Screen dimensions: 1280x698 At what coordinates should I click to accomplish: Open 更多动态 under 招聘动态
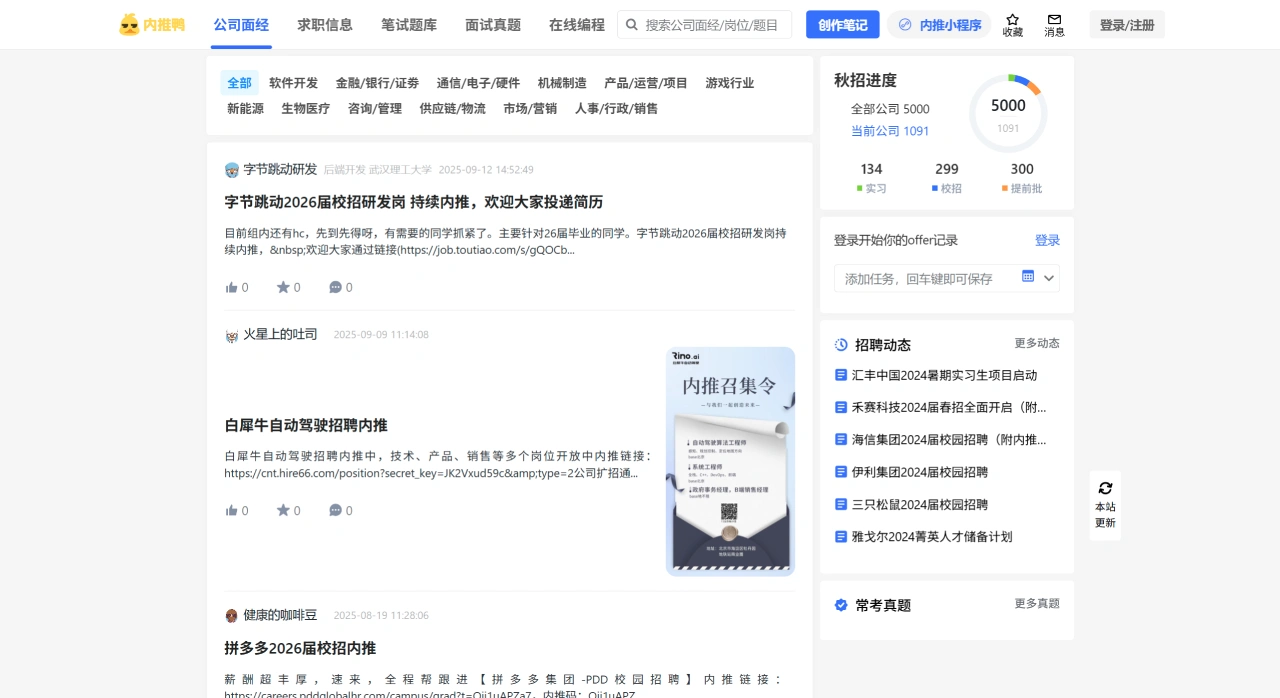[x=1036, y=343]
